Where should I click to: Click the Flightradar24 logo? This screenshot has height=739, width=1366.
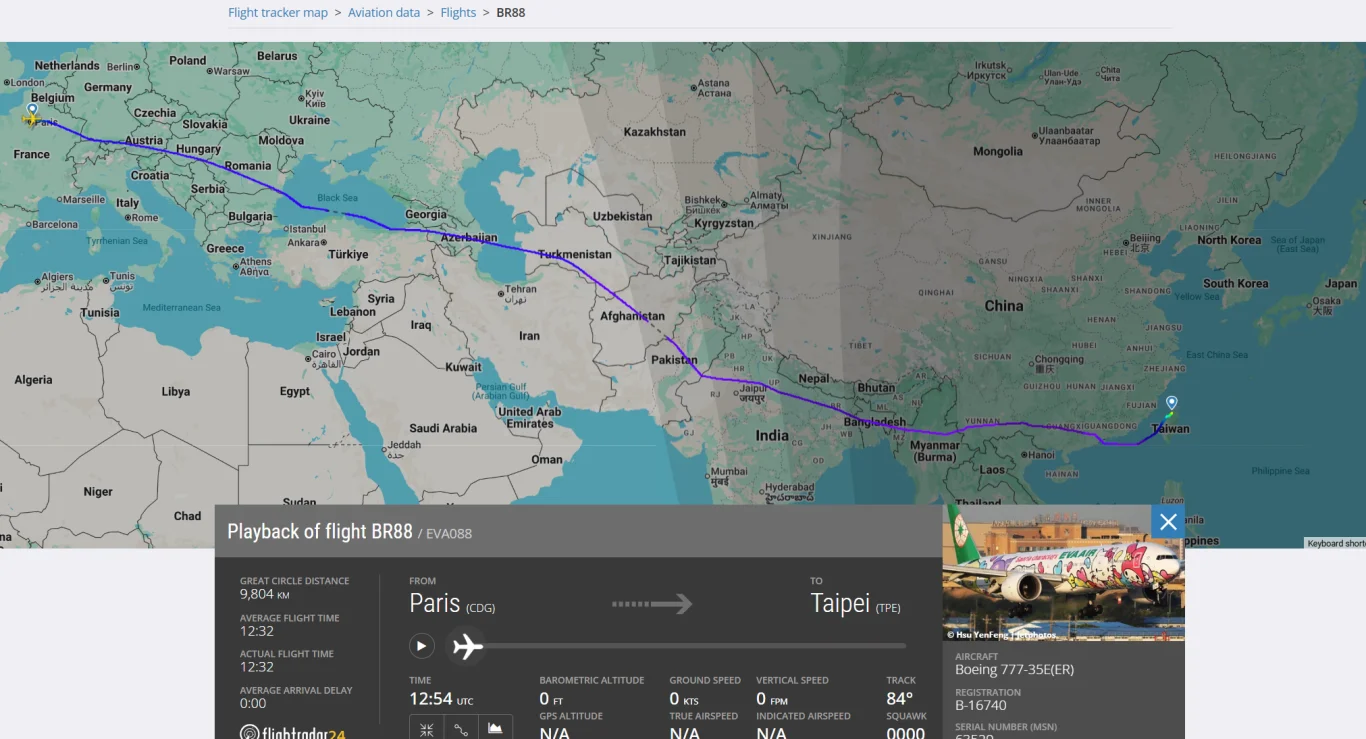[293, 732]
